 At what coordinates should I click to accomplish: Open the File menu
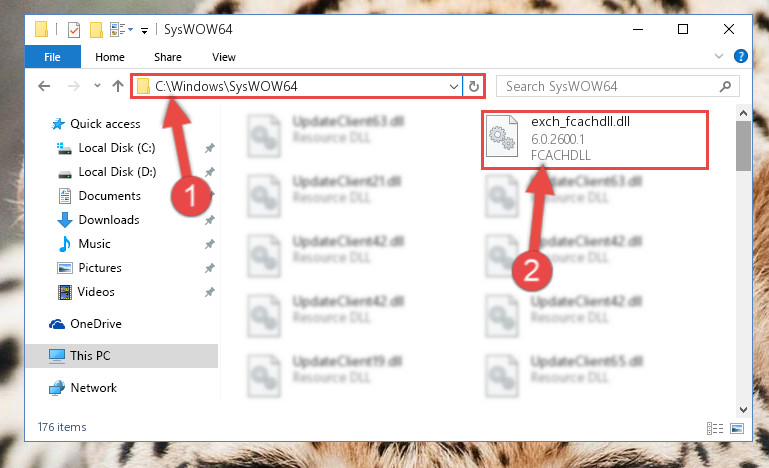(x=52, y=57)
